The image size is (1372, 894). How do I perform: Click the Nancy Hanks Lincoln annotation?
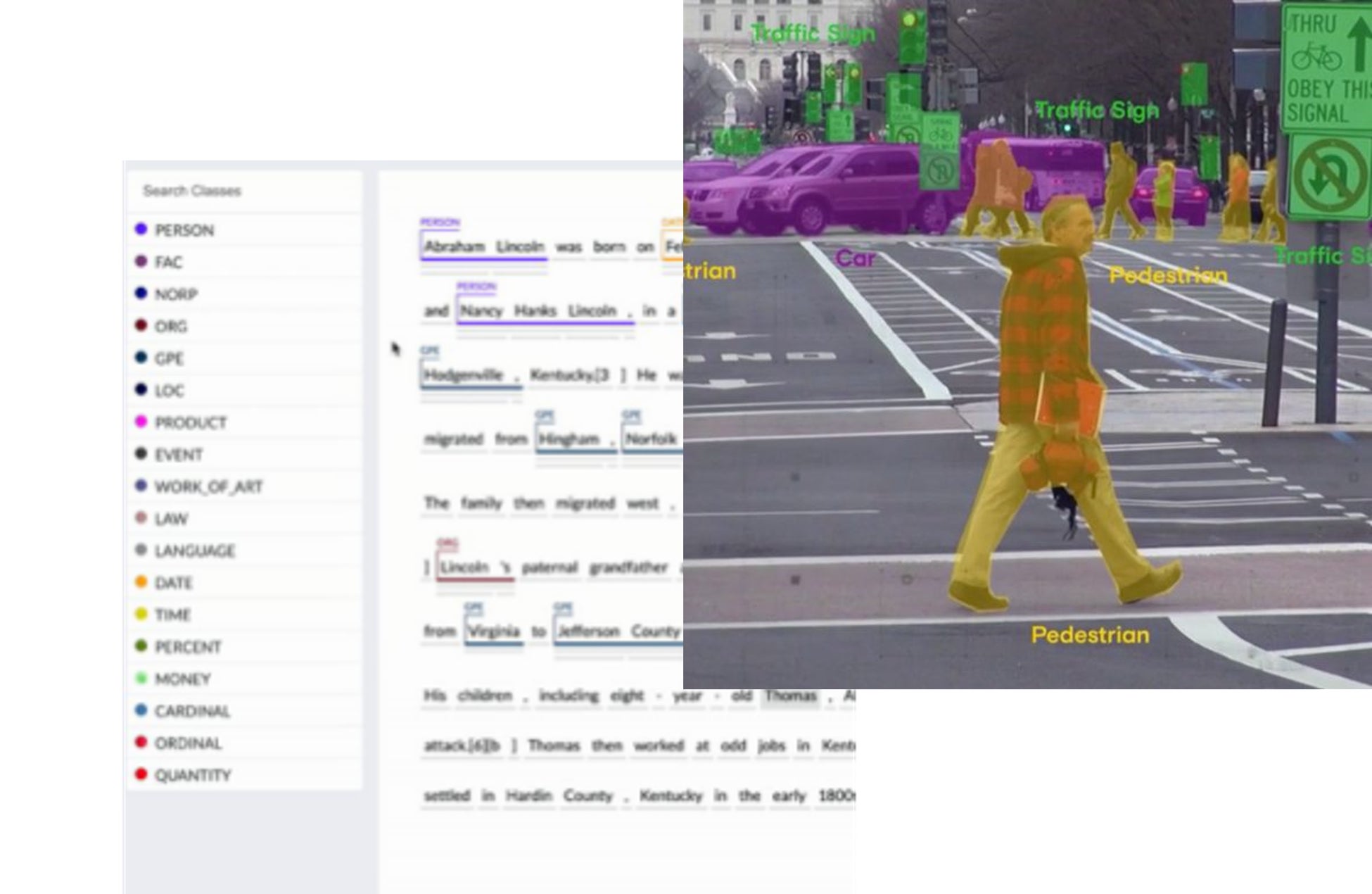(538, 310)
